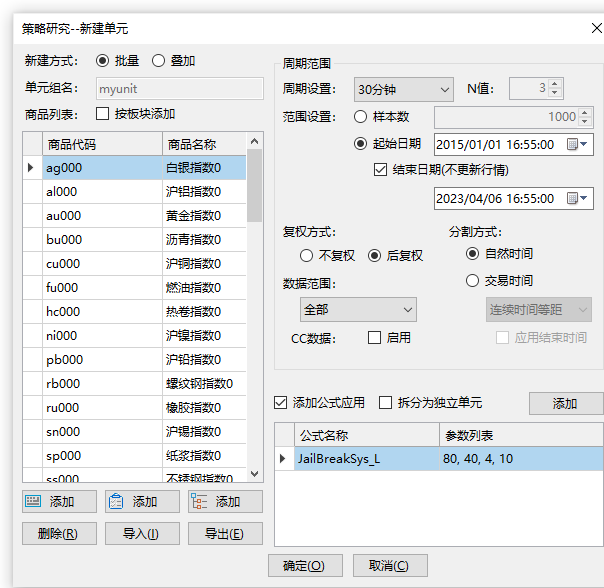Enable the 按板块添加 checkbox
The image size is (604, 588).
(x=103, y=114)
